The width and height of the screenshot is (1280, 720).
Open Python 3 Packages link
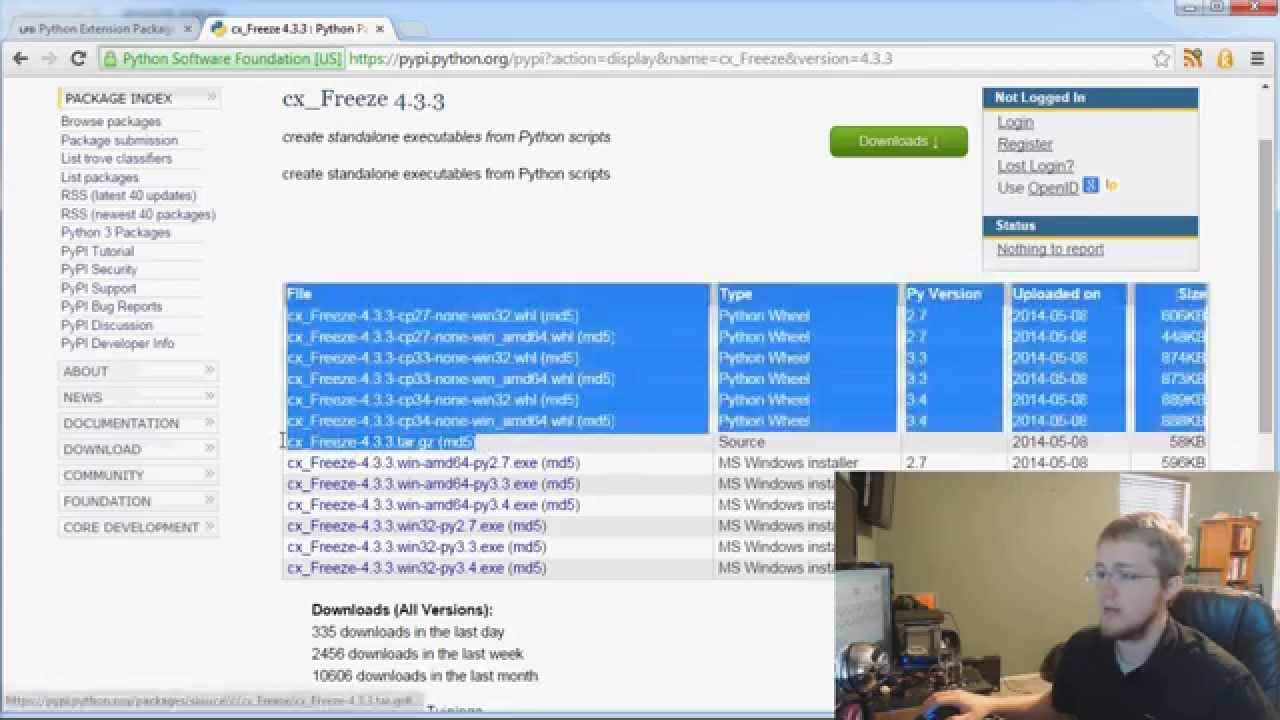coord(116,232)
